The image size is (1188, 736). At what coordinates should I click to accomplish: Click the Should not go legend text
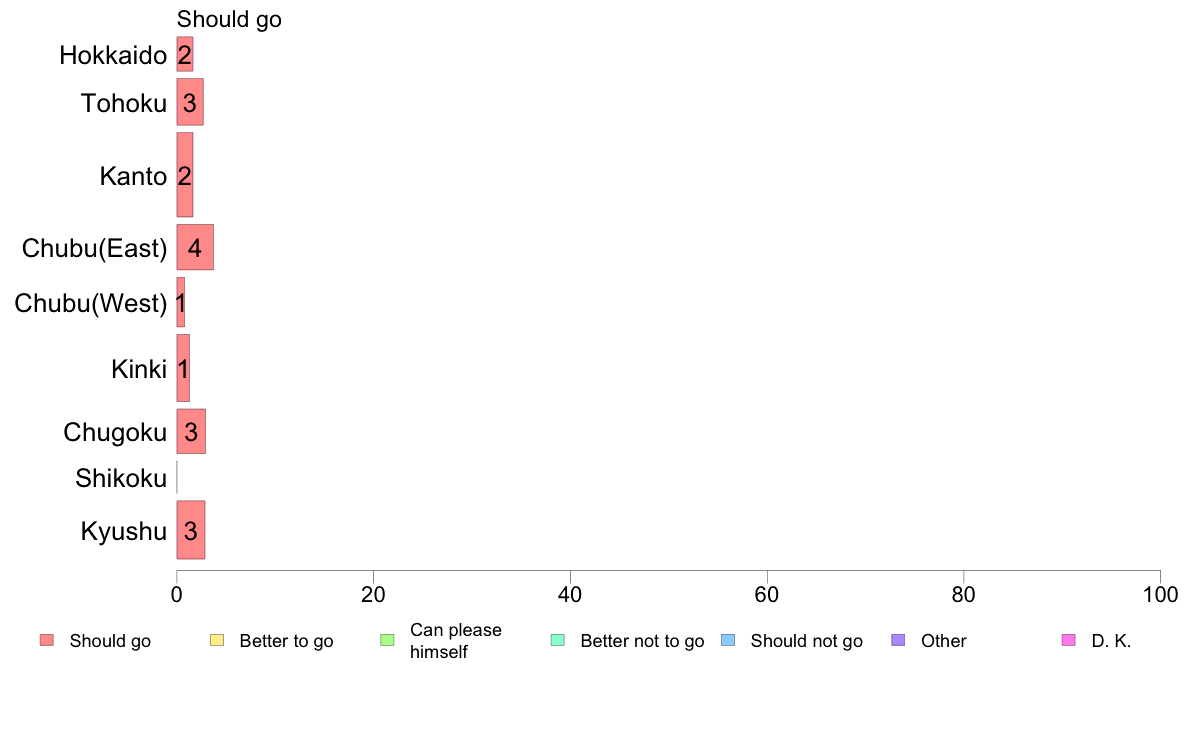pyautogui.click(x=807, y=641)
